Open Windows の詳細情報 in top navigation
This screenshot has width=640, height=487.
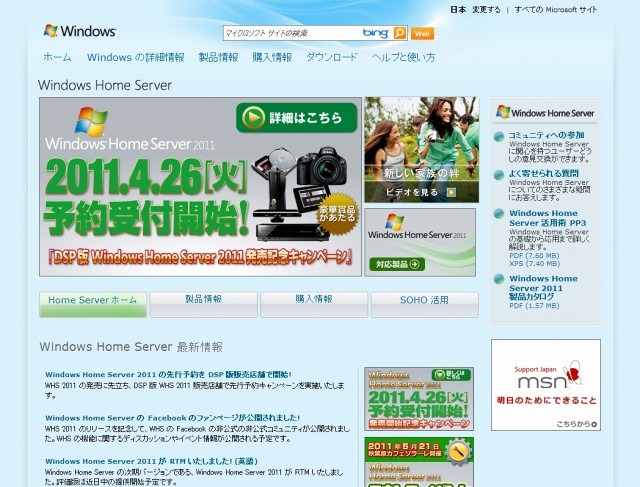click(136, 57)
